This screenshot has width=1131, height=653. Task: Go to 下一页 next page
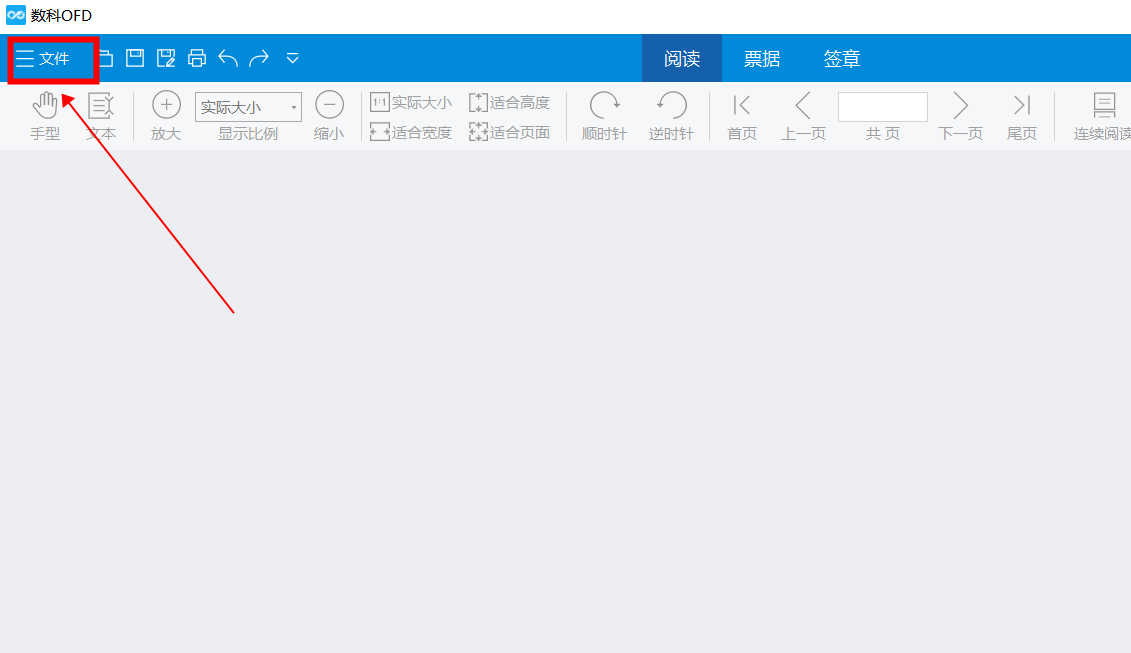pos(960,114)
